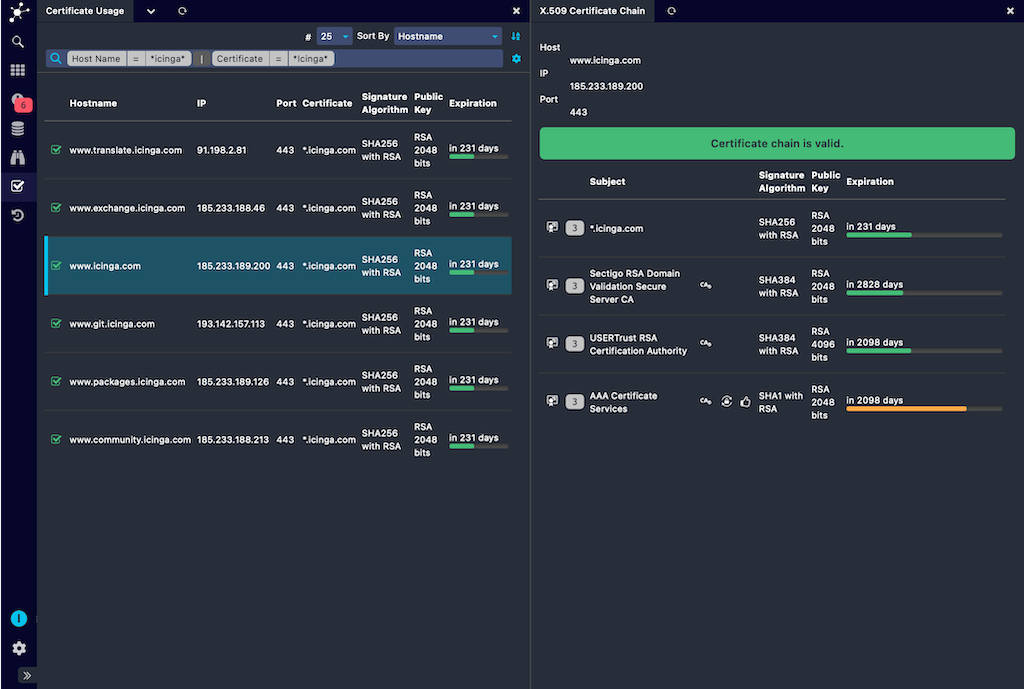Click the IP 185.233.188.46 cell
1024x689 pixels.
[x=231, y=208]
